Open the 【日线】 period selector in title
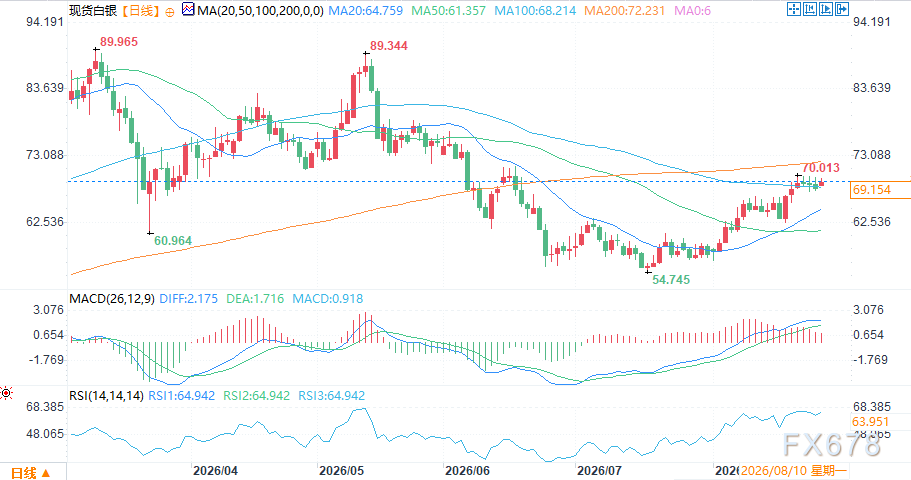Screen dimensions: 911x480 click(x=140, y=10)
